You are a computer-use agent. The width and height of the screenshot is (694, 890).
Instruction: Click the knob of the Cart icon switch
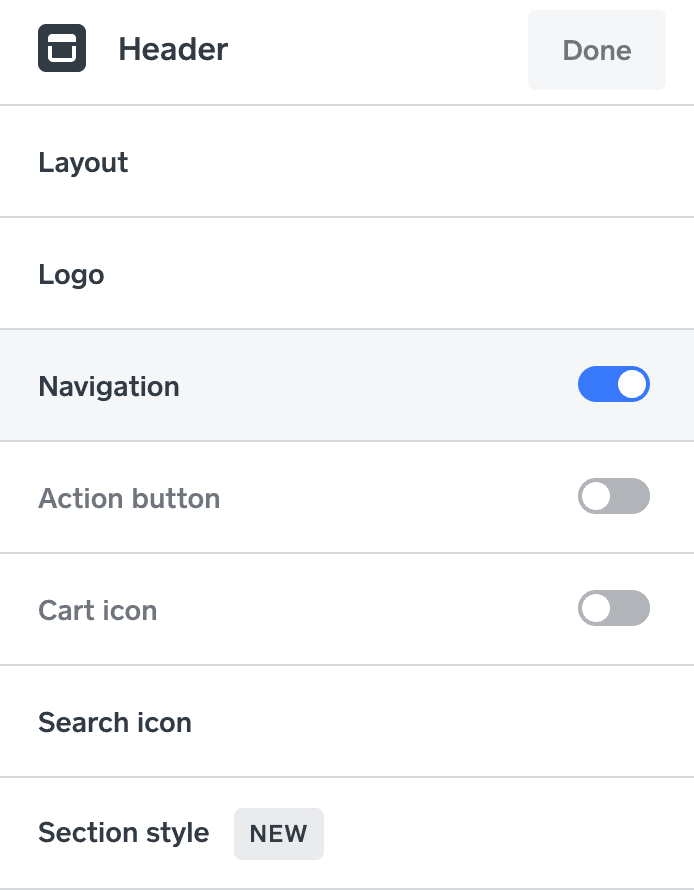click(x=596, y=608)
